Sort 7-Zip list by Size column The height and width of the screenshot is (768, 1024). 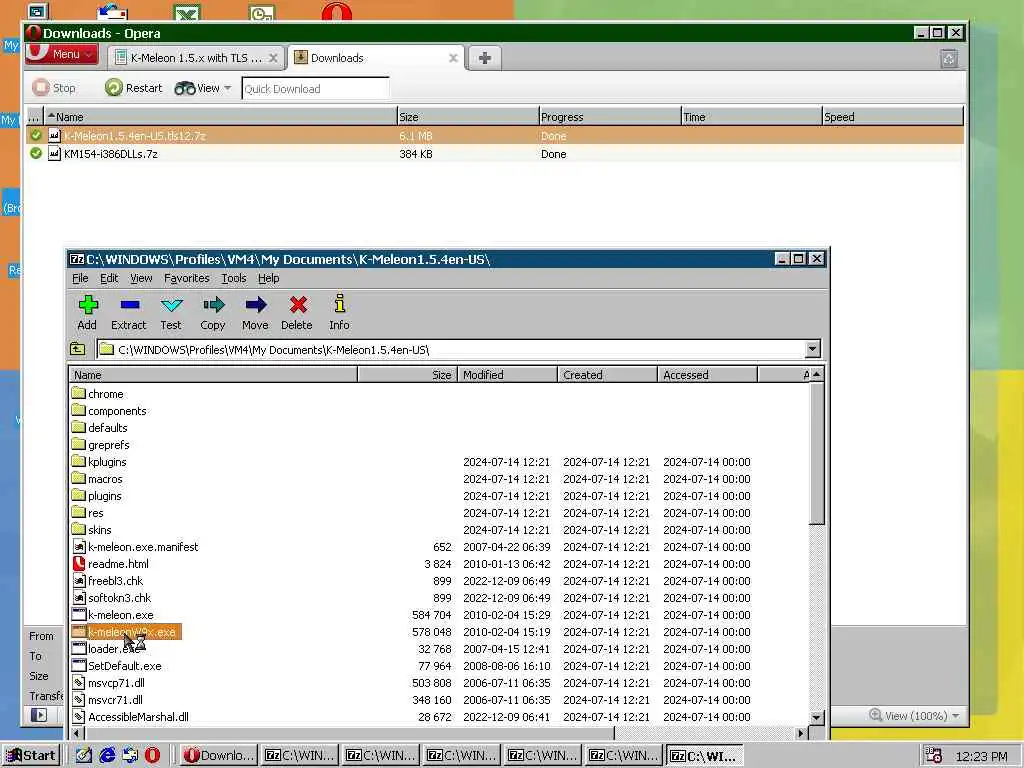click(x=408, y=375)
